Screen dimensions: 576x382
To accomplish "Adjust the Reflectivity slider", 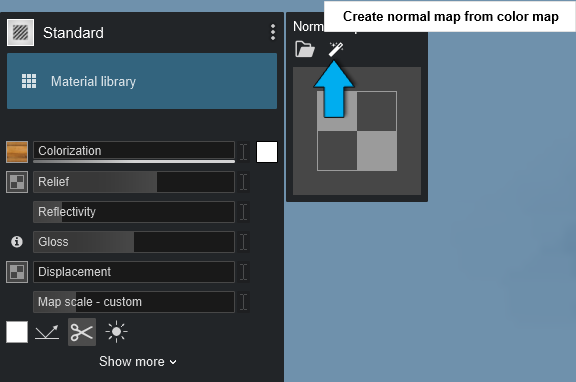I will tap(134, 212).
